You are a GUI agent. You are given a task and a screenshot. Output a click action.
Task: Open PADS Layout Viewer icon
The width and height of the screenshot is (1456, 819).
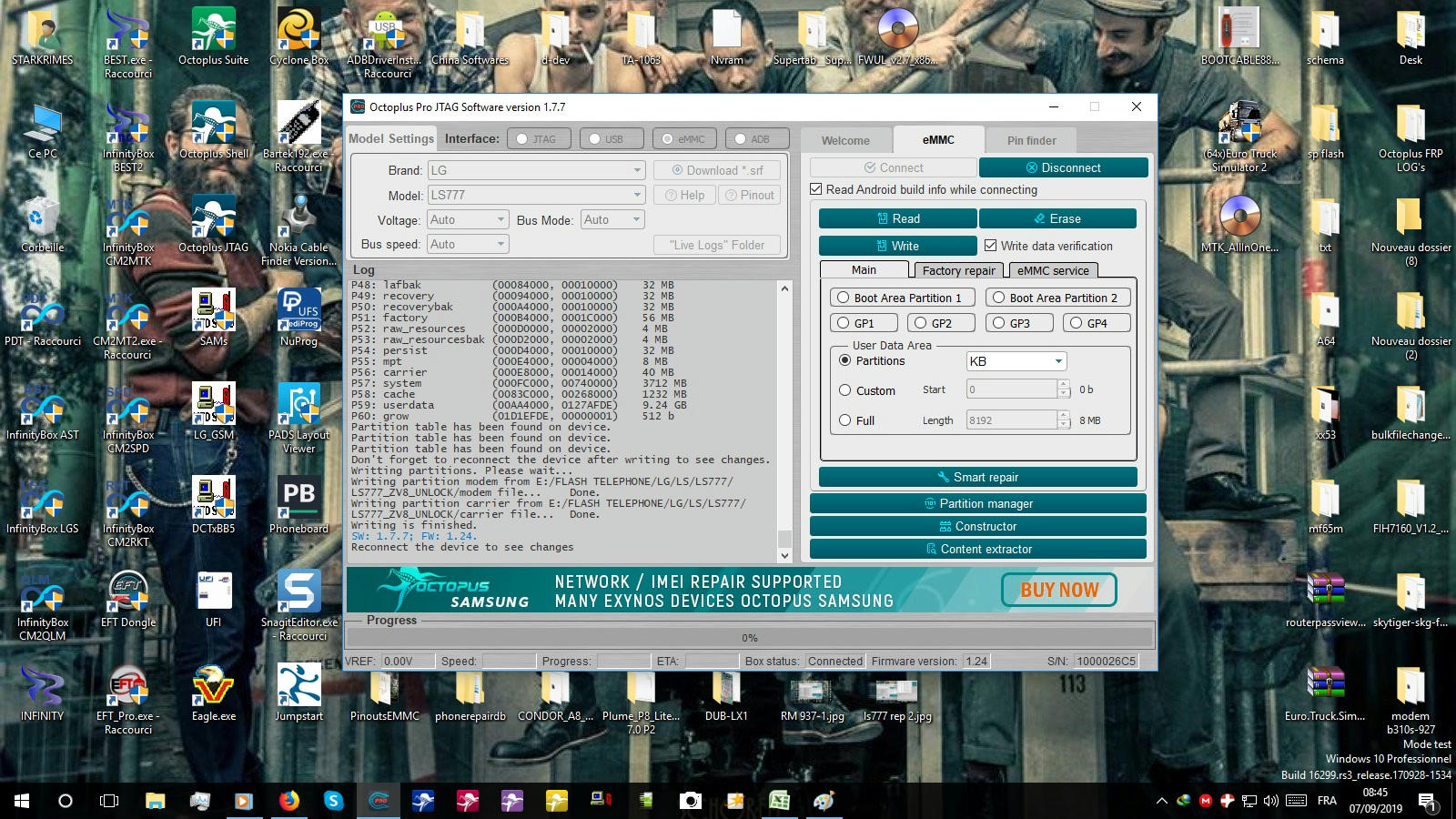click(x=298, y=417)
